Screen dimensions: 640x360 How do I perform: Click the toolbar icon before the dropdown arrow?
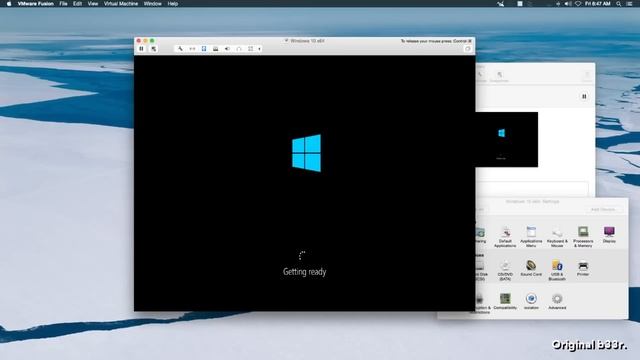coord(251,49)
